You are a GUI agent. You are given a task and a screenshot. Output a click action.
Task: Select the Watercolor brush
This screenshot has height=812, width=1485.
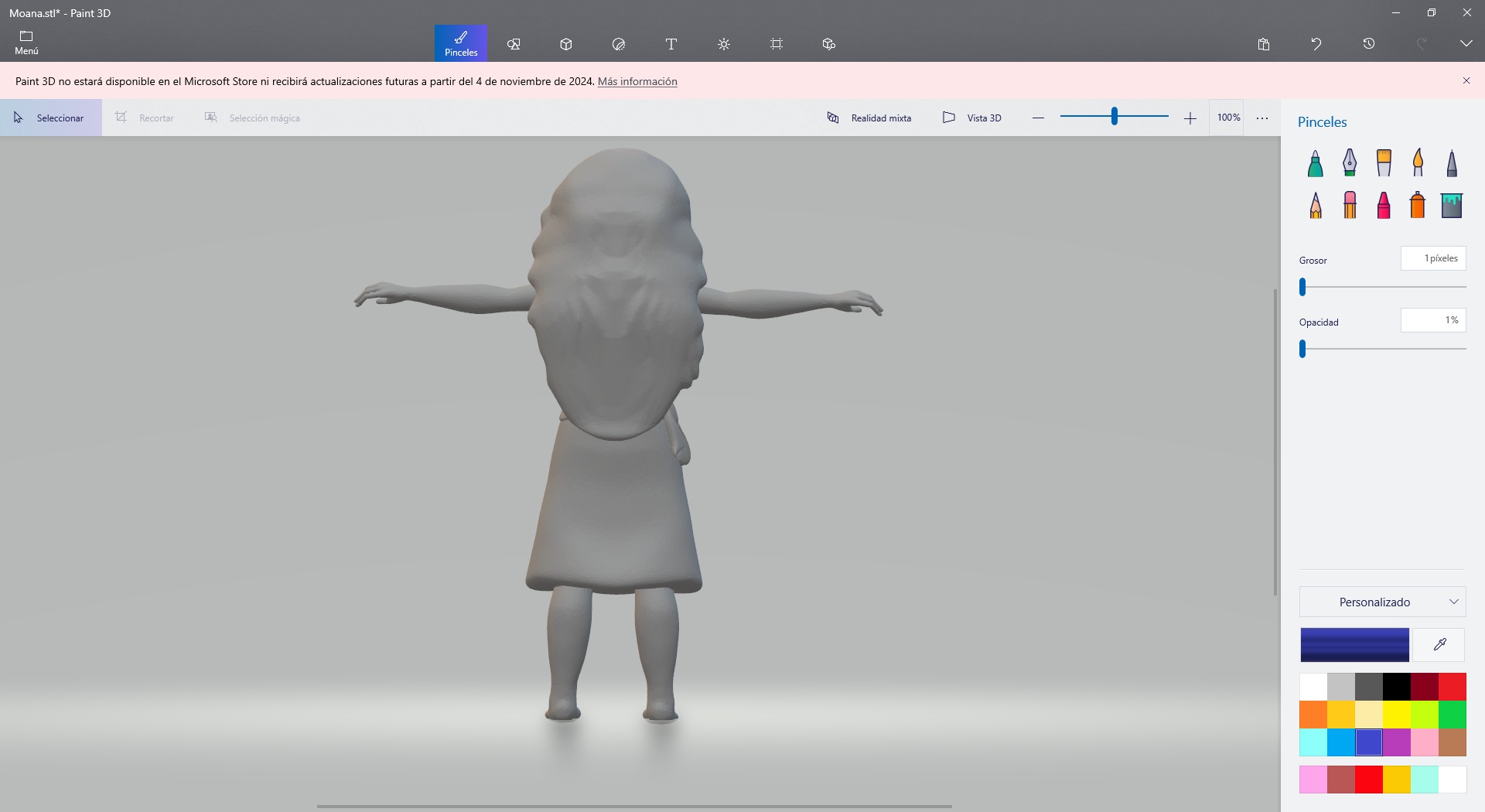tap(1418, 162)
